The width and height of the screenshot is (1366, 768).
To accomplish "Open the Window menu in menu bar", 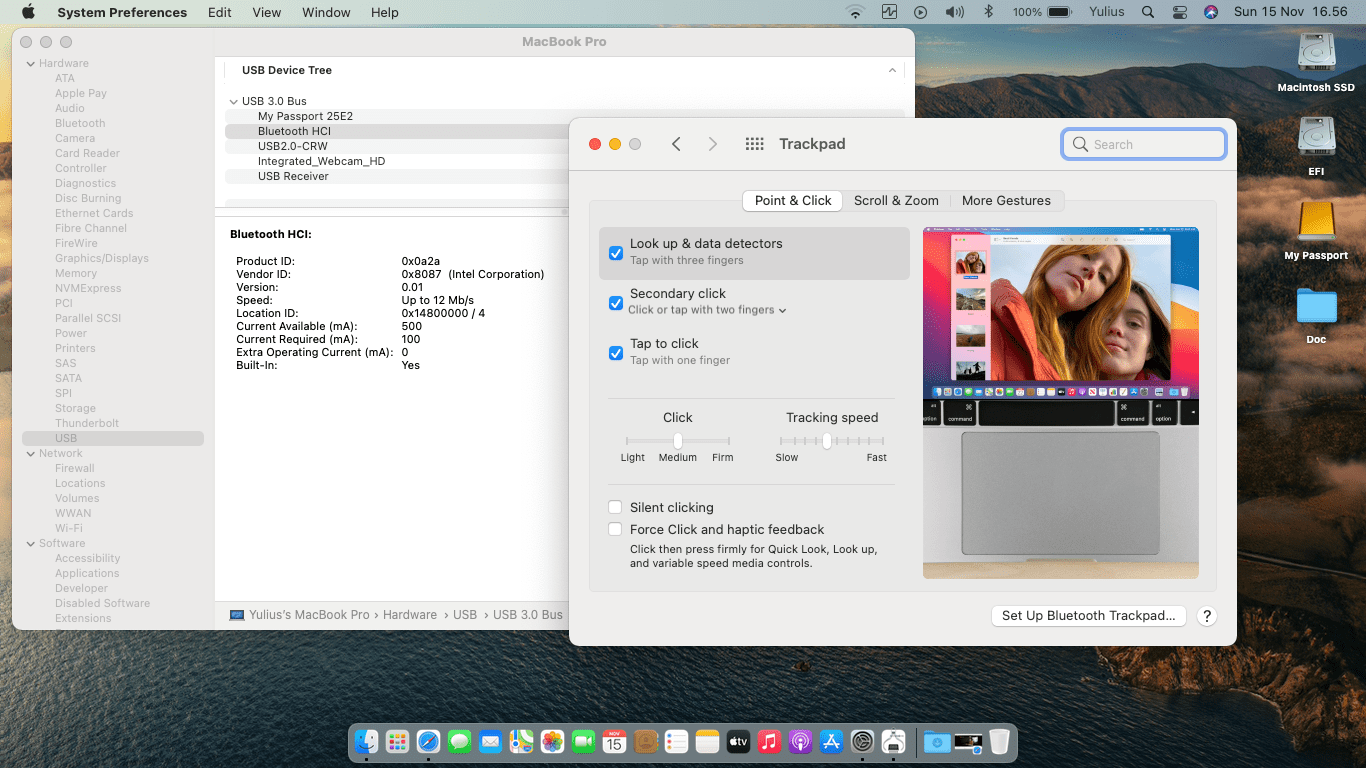I will 326,12.
